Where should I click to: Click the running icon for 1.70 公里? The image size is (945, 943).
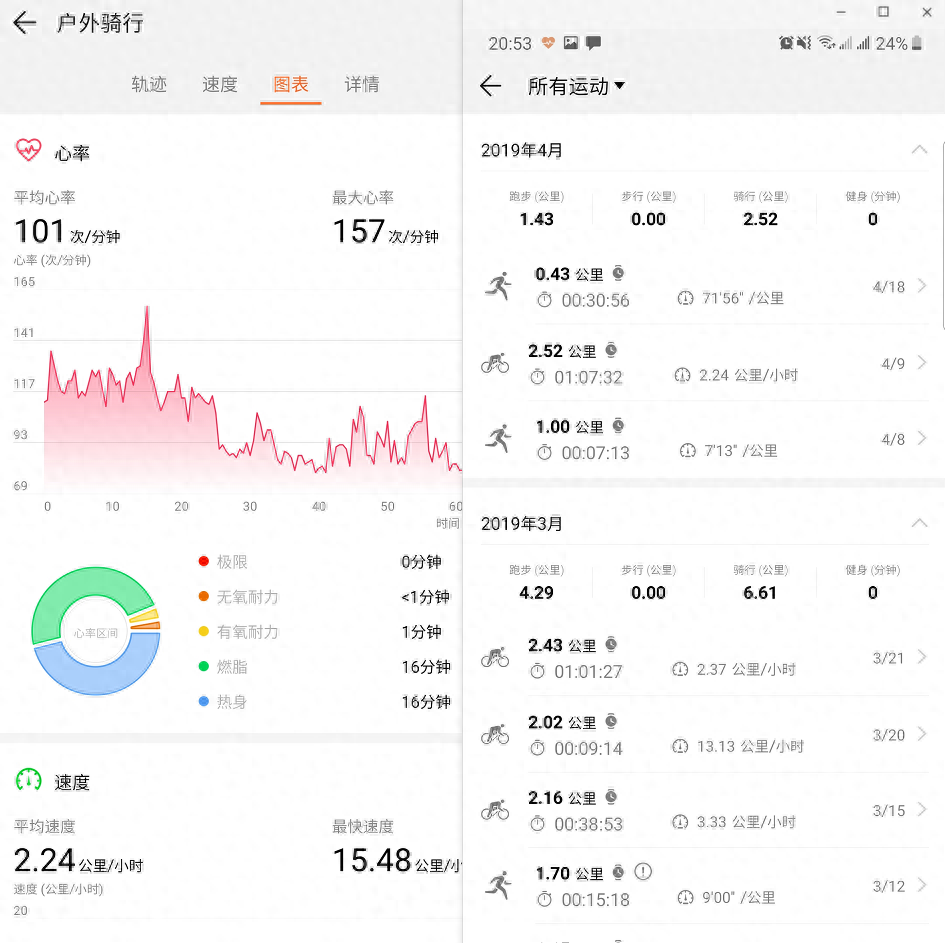[x=498, y=885]
